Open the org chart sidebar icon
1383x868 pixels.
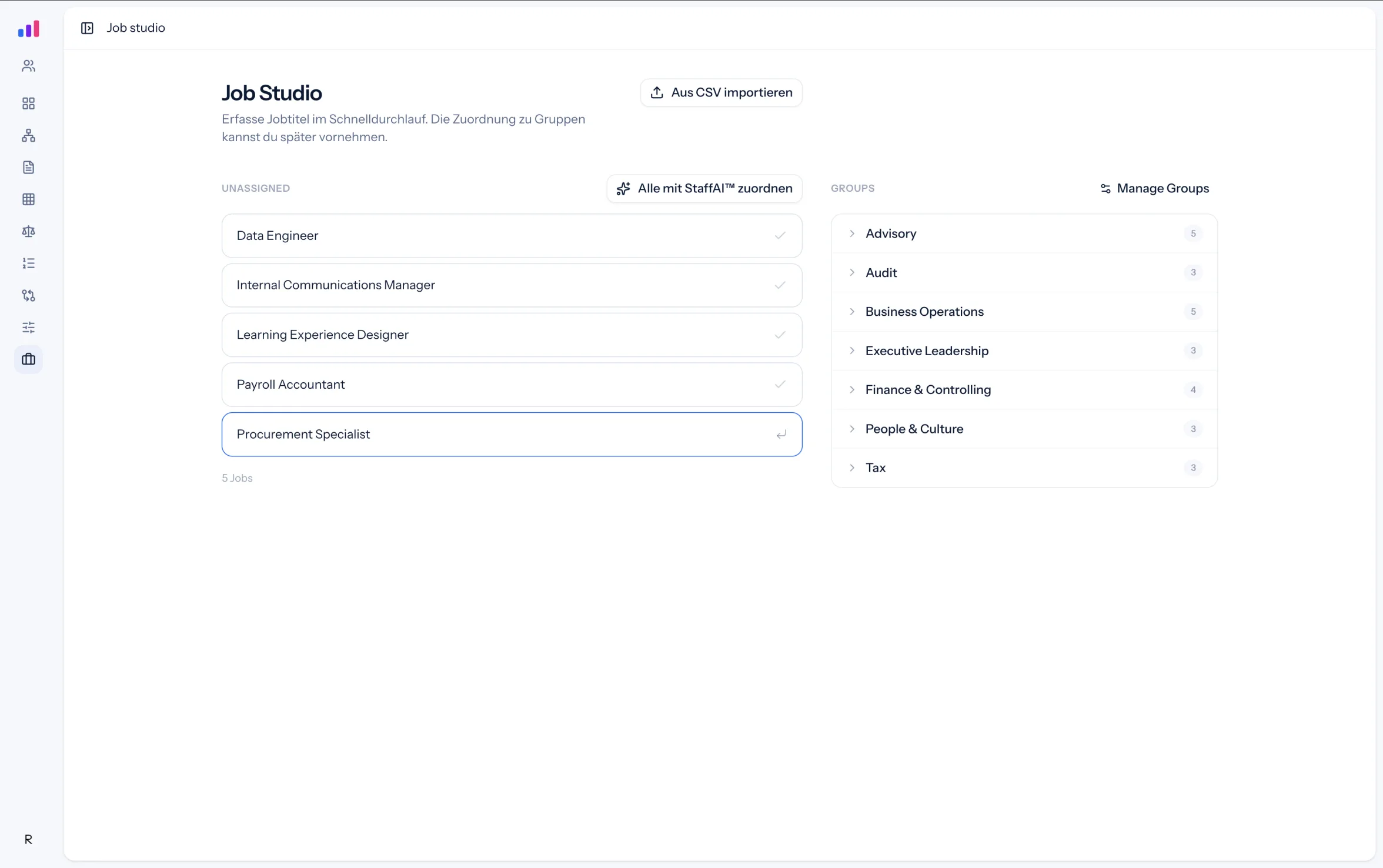(x=28, y=136)
